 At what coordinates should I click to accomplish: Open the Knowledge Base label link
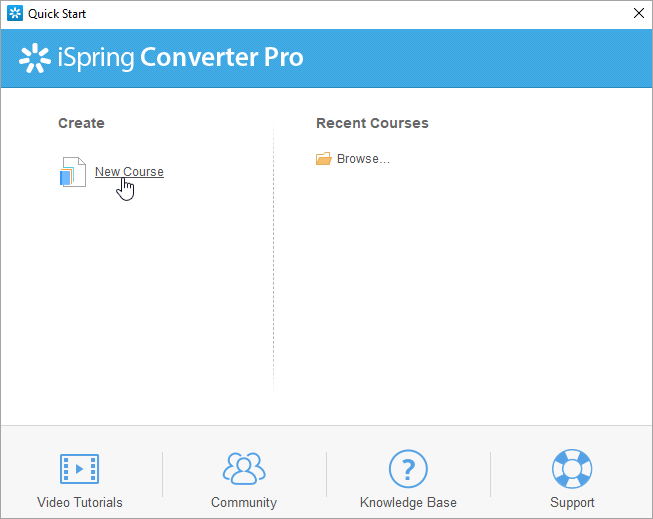tap(408, 502)
